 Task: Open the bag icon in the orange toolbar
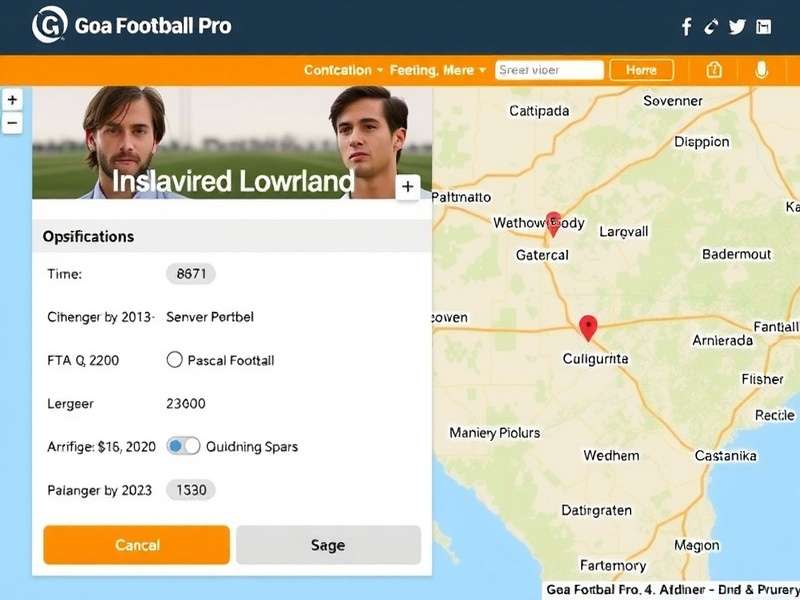[x=714, y=69]
